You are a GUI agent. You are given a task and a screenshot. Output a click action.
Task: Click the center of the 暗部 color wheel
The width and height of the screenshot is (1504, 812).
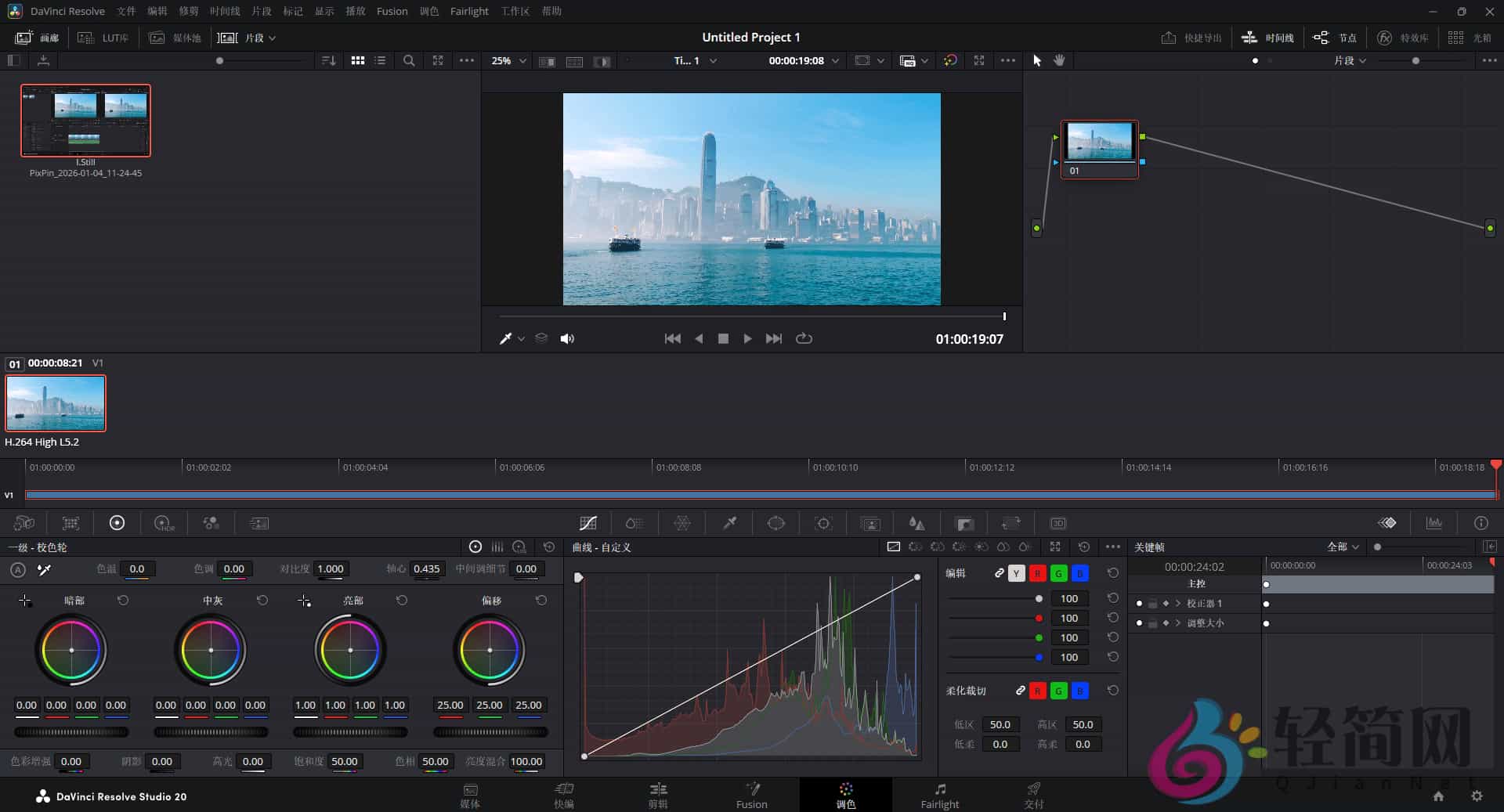71,650
